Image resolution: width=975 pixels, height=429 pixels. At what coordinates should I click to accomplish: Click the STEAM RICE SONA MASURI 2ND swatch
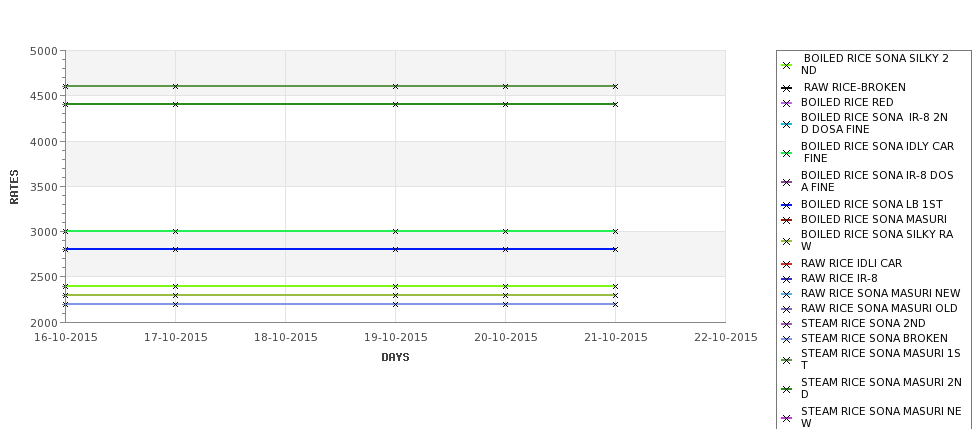click(x=787, y=389)
